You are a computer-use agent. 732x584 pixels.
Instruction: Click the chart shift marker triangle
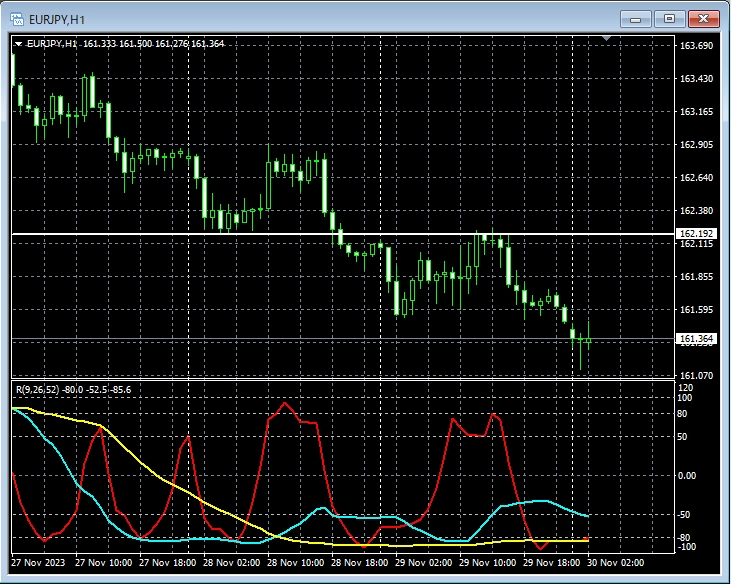pos(606,39)
